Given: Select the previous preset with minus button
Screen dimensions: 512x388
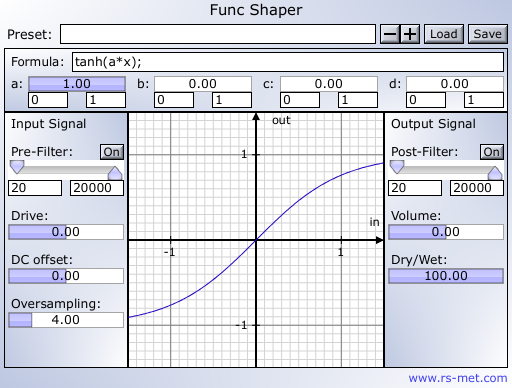Looking at the screenshot, I should (390, 34).
